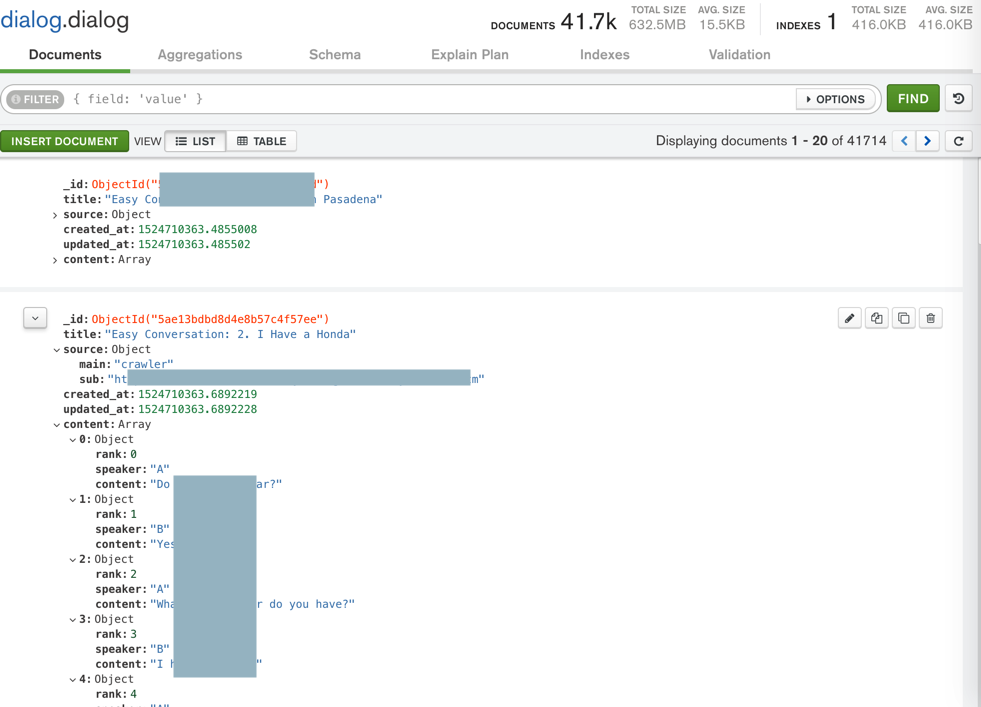This screenshot has height=707, width=981.
Task: Reset the filter query with the history icon
Action: (x=959, y=99)
